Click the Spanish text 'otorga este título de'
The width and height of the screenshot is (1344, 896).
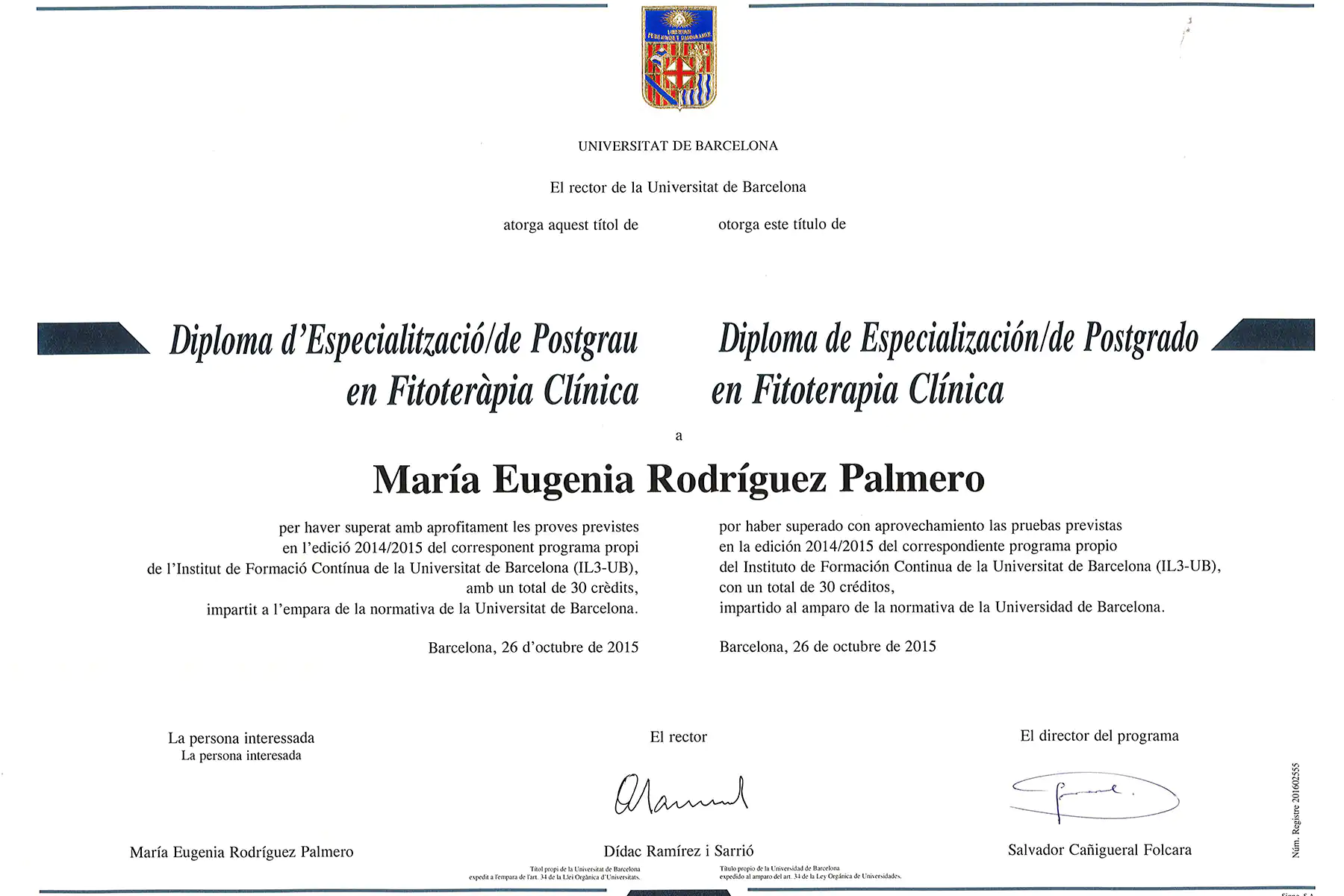pyautogui.click(x=782, y=224)
